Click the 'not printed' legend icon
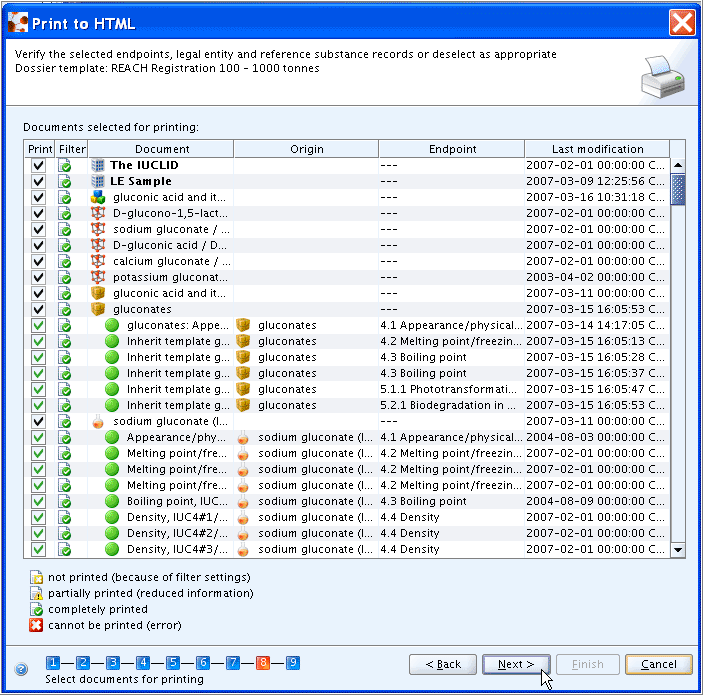The height and width of the screenshot is (695, 703). coord(36,578)
